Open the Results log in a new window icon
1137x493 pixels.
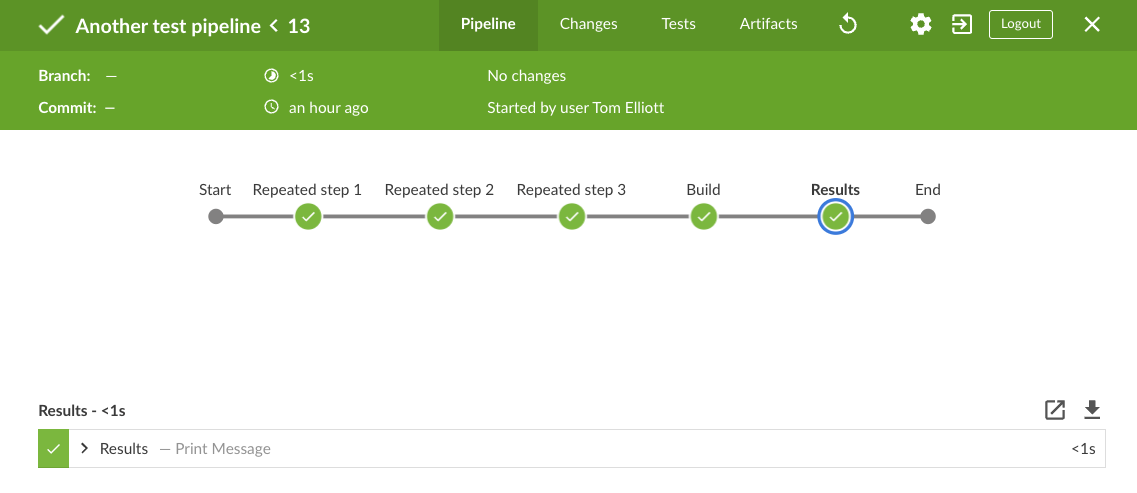(1055, 409)
